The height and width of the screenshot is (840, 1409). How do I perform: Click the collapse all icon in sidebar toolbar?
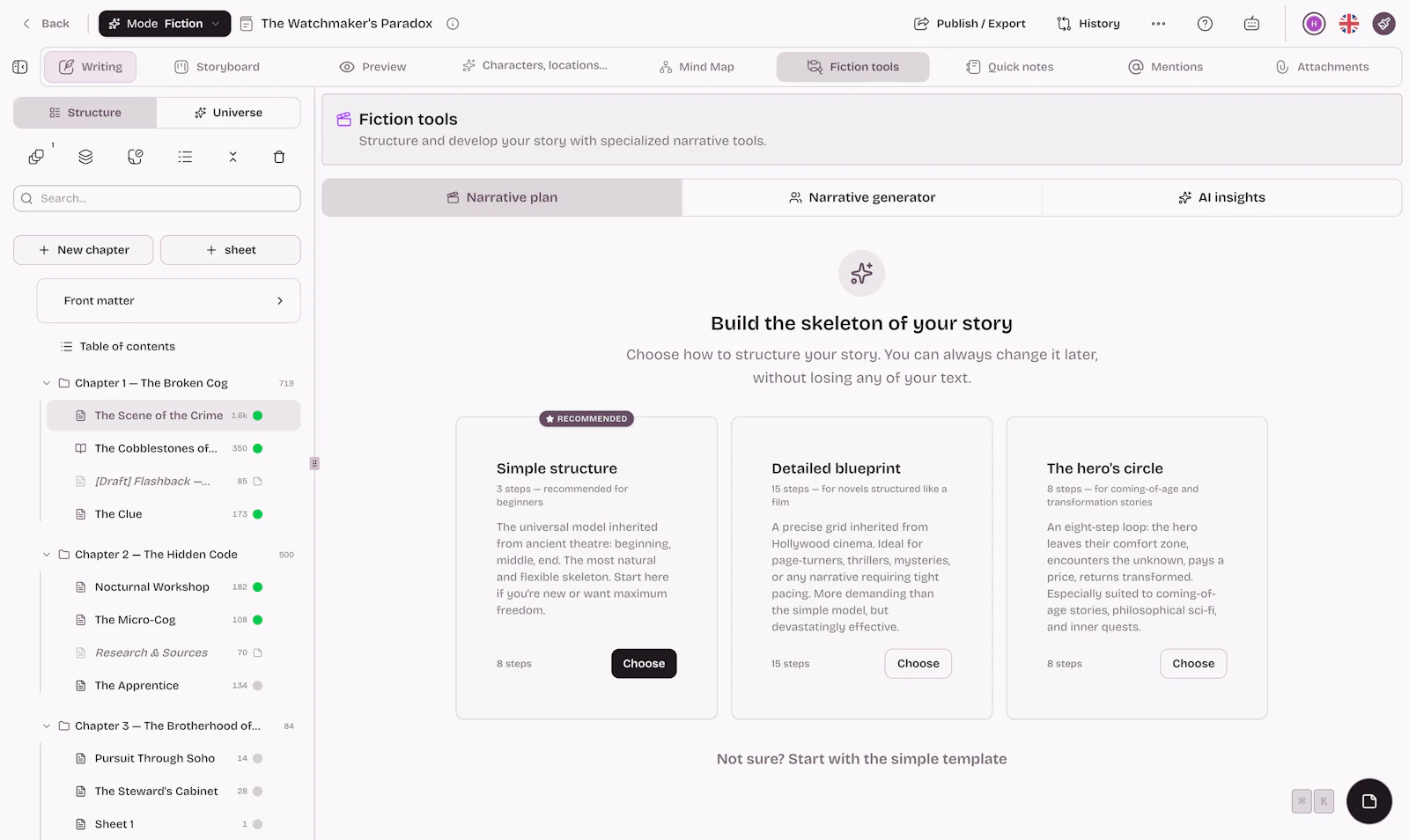tap(232, 157)
